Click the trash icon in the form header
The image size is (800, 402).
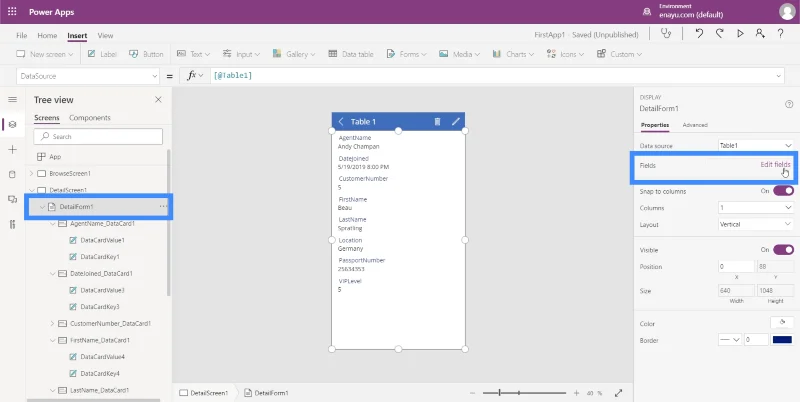pyautogui.click(x=437, y=121)
